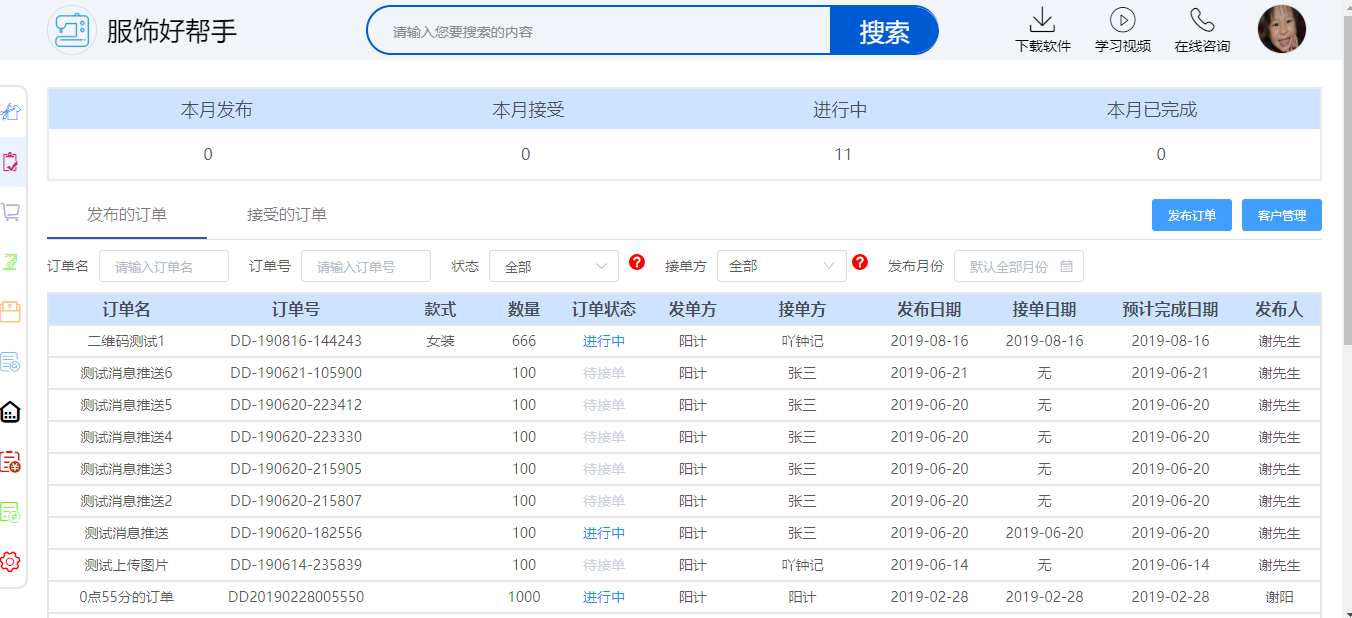Open order 测试消息推送6
Viewport: 1352px width, 618px height.
point(126,373)
